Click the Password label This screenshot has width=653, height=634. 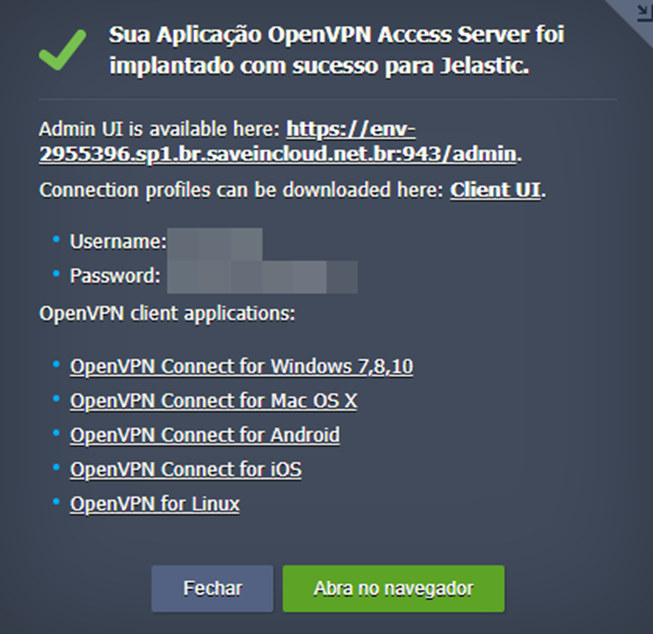point(115,275)
